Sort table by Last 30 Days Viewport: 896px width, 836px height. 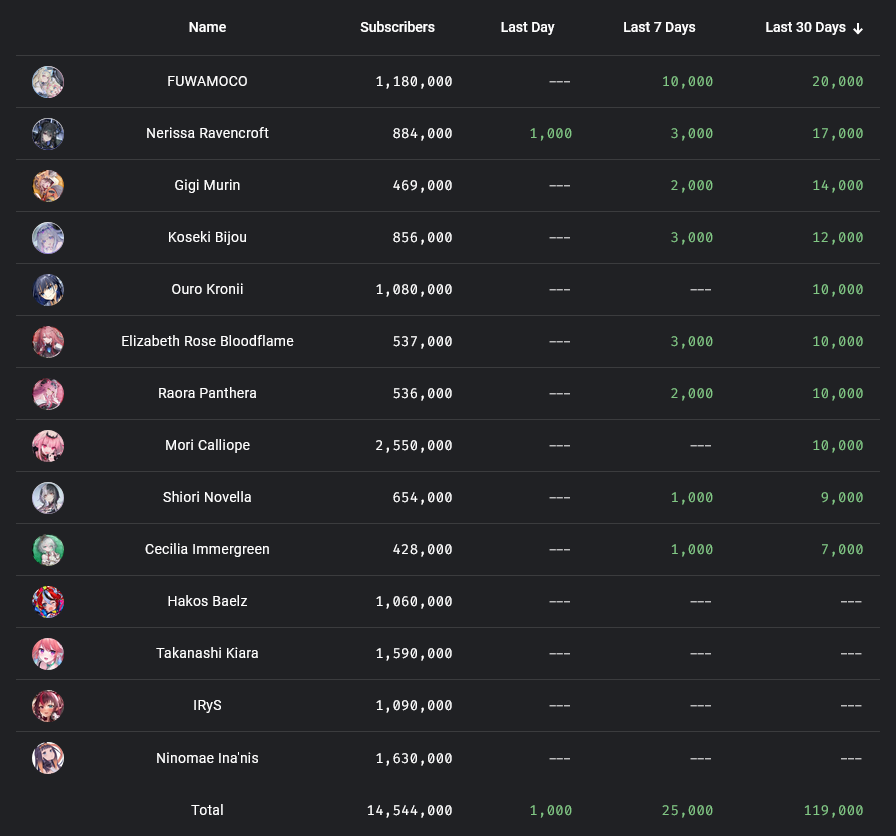tap(805, 28)
